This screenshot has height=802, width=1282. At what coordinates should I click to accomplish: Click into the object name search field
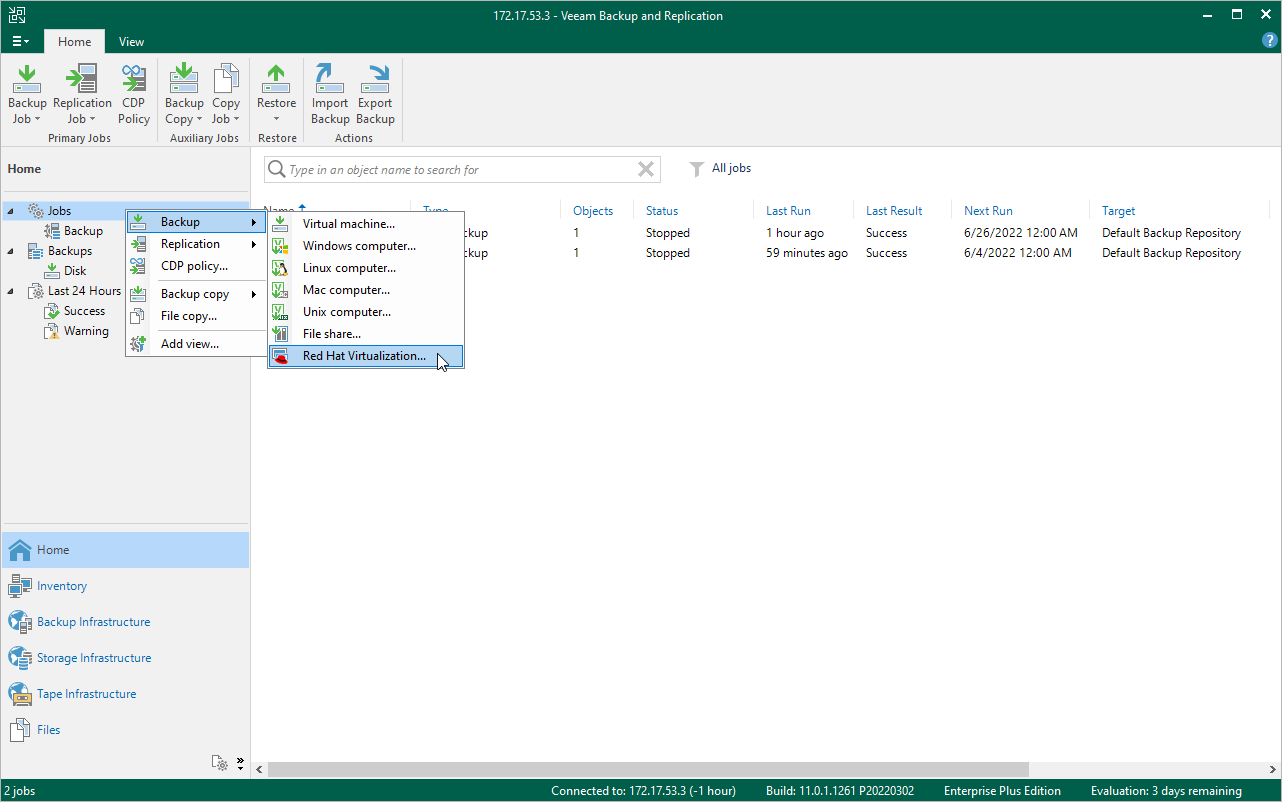(461, 170)
